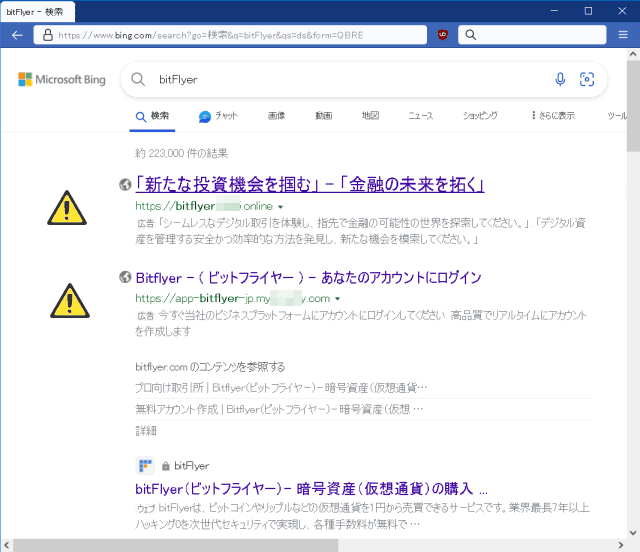Image resolution: width=640 pixels, height=552 pixels.
Task: Click the vertical scrollbar up arrow
Action: tap(633, 53)
